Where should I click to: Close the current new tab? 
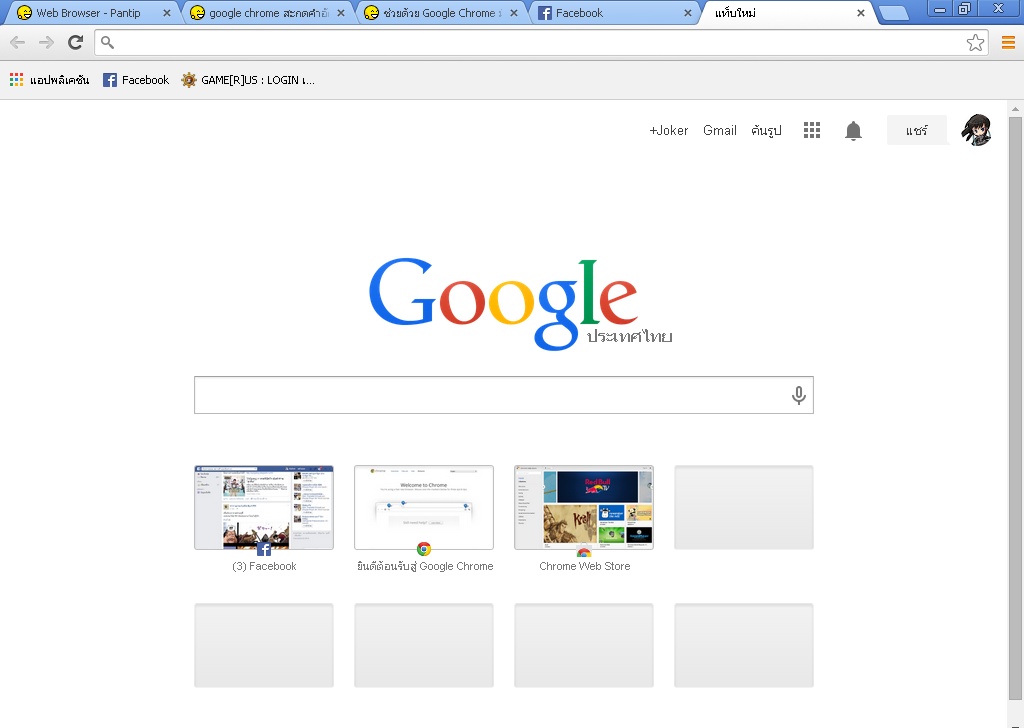point(861,13)
